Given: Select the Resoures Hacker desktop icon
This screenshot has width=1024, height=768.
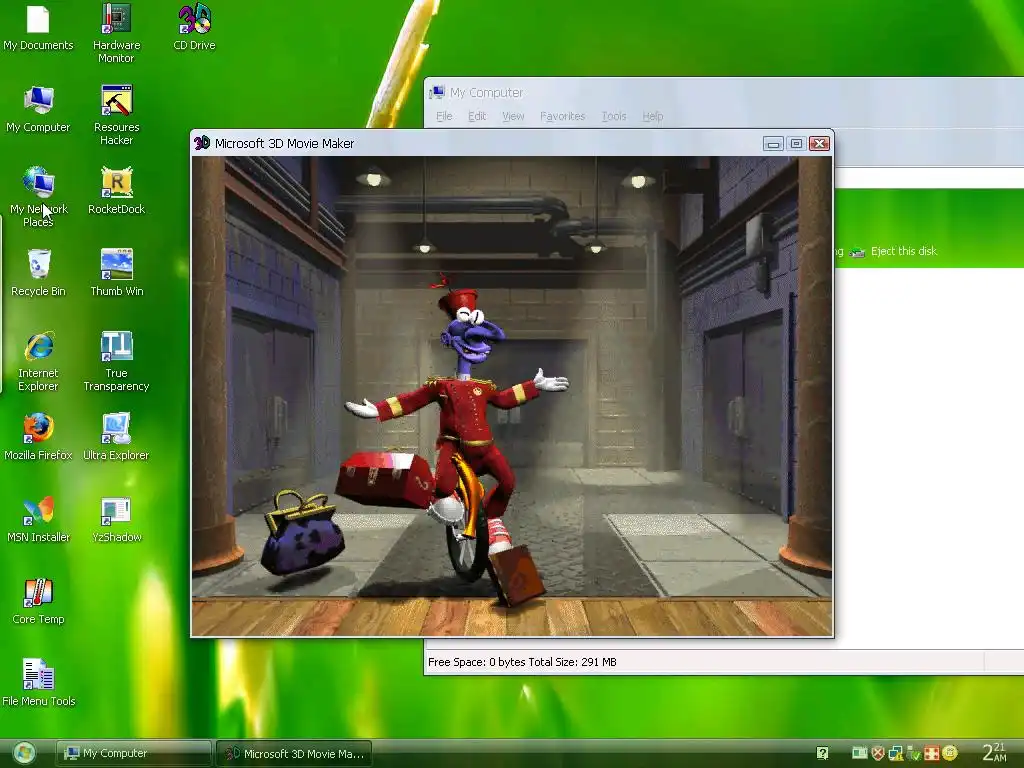Looking at the screenshot, I should [116, 115].
